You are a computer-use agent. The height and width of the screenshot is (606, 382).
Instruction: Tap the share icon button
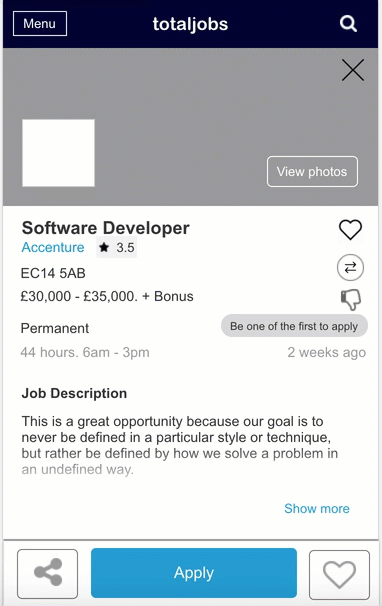(48, 574)
